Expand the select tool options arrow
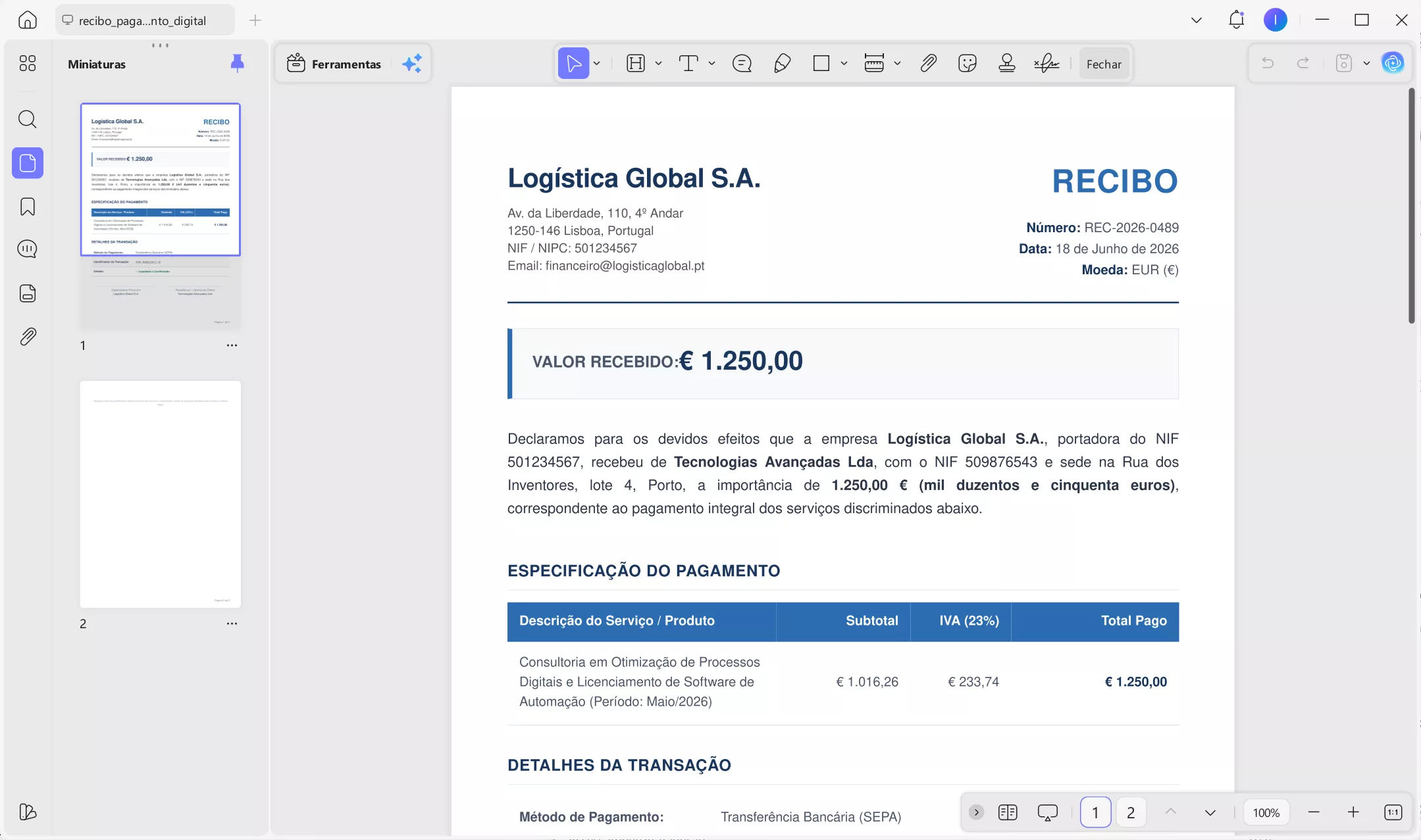Image resolution: width=1421 pixels, height=840 pixels. pyautogui.click(x=596, y=63)
